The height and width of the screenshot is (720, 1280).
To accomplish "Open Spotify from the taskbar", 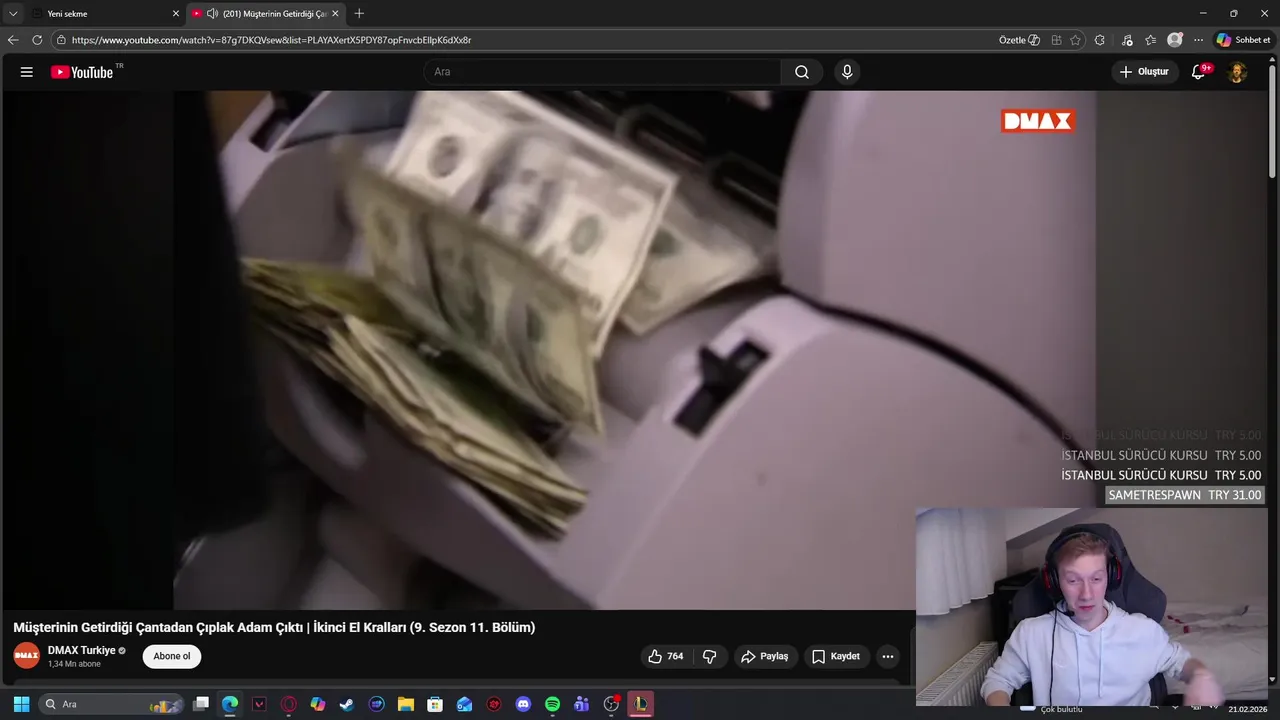I will [x=552, y=704].
